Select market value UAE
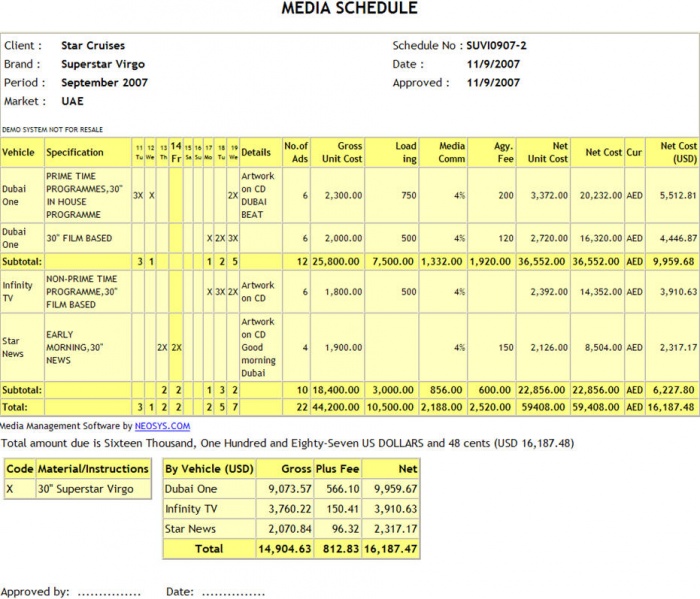This screenshot has height=599, width=700. pos(72,101)
